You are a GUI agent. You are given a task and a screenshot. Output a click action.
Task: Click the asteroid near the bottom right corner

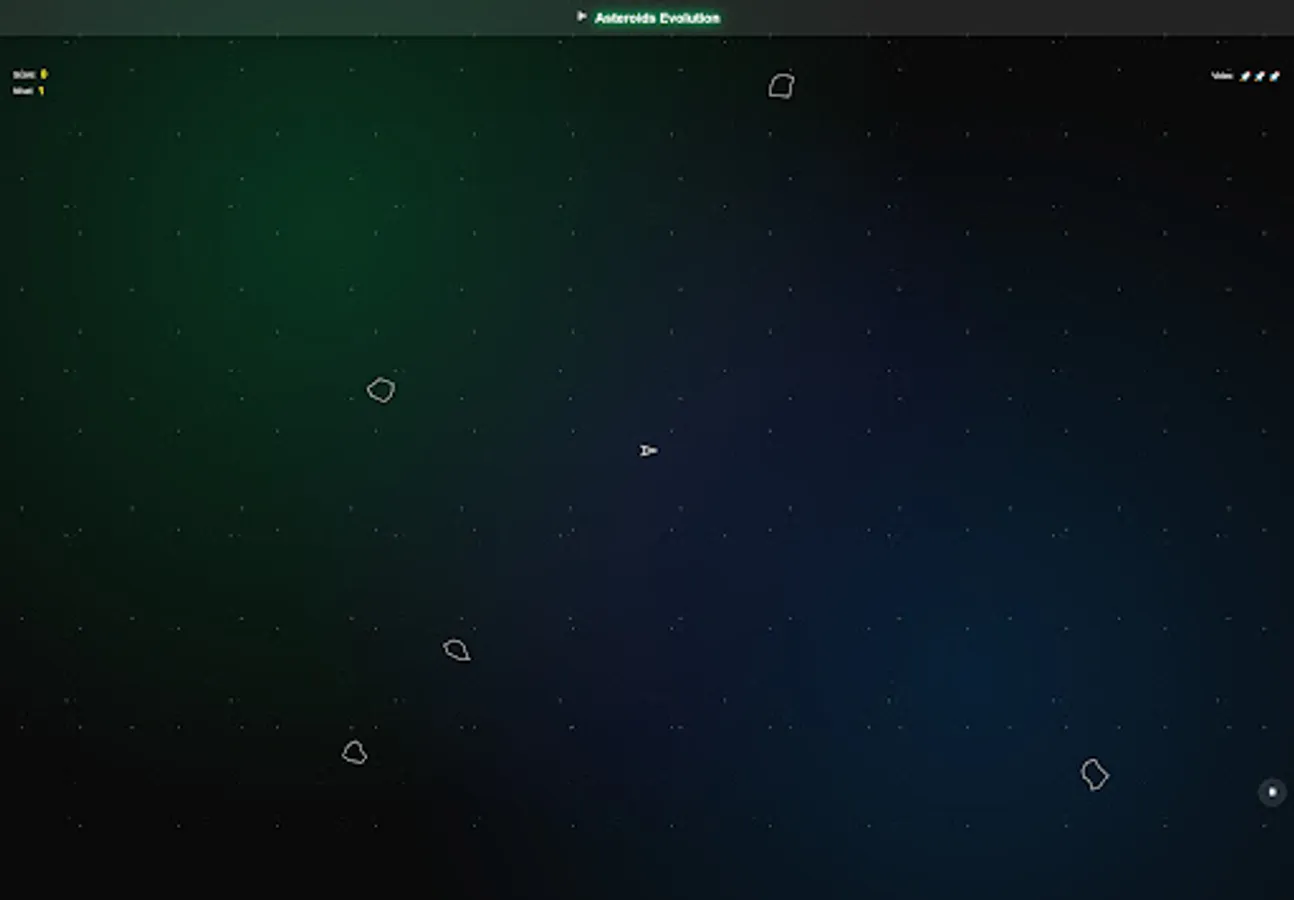(1095, 773)
